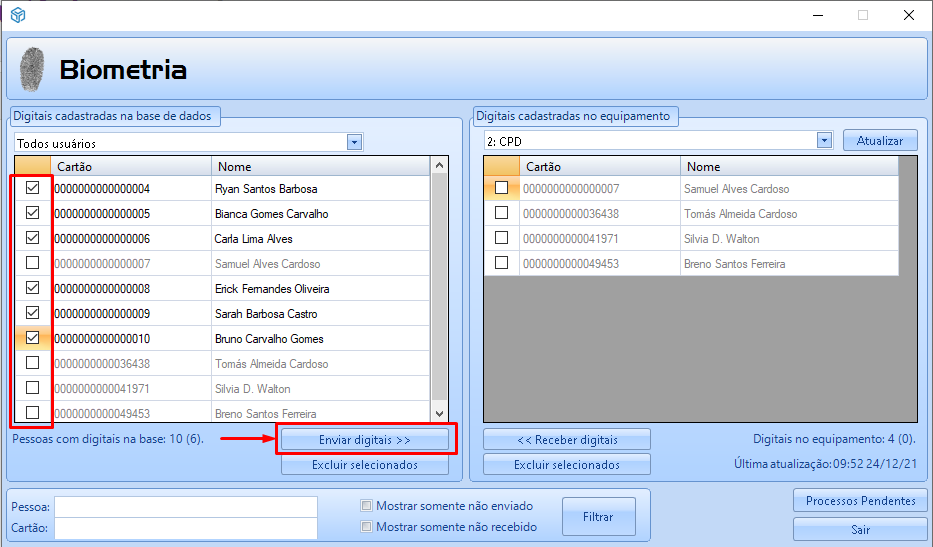Click the app cube icon in title bar
Viewport: 933px width, 547px height.
(x=17, y=15)
